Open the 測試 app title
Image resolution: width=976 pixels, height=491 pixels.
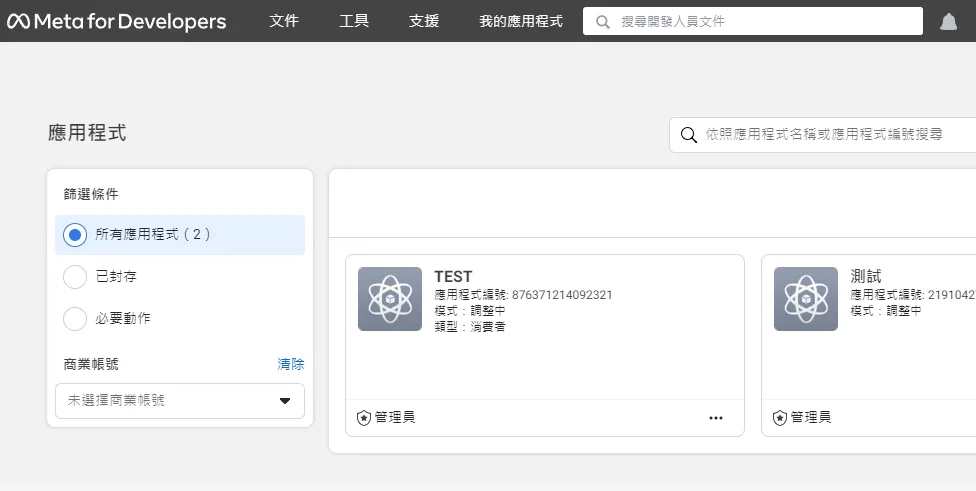point(866,276)
